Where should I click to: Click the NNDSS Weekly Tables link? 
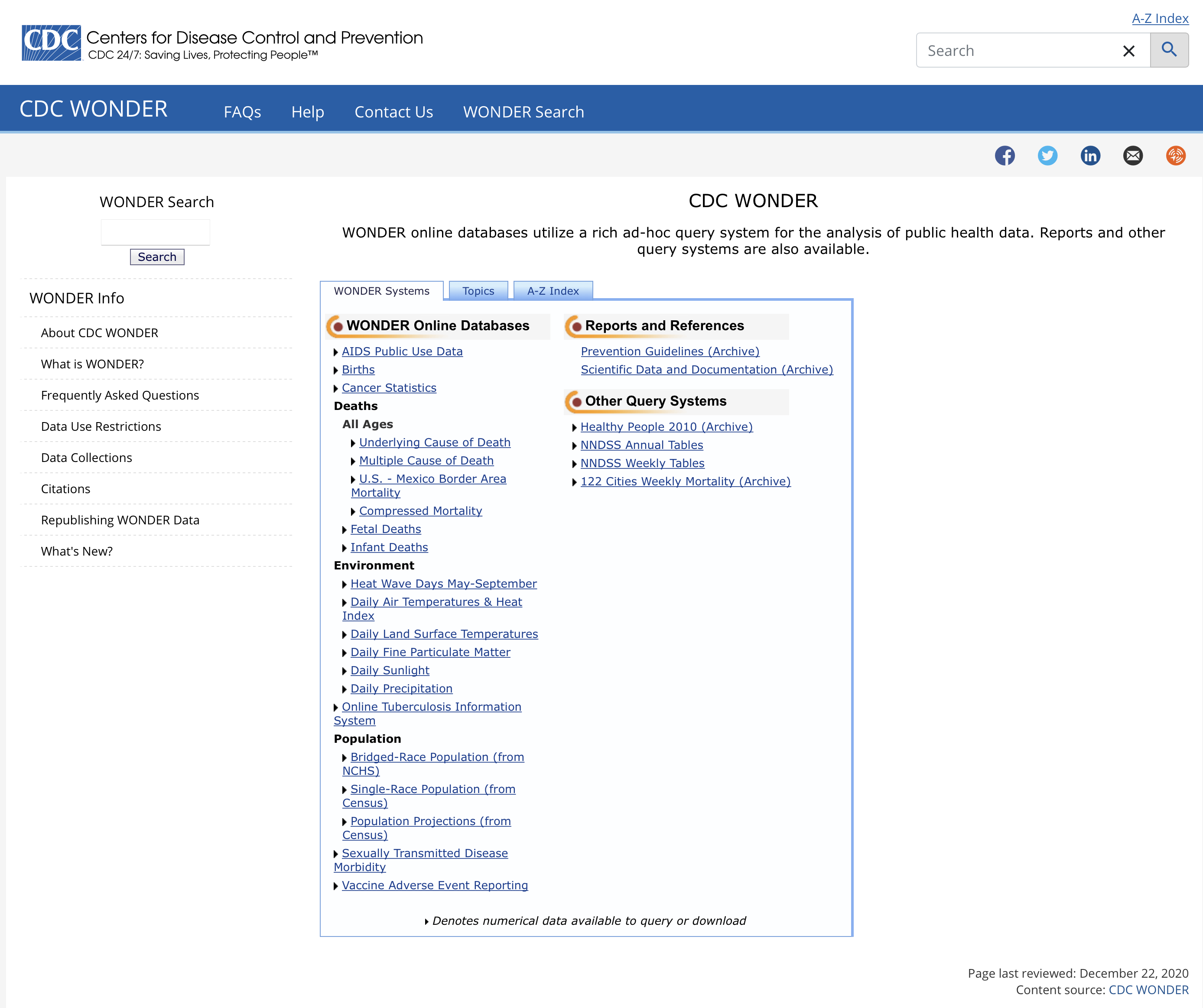click(x=642, y=463)
